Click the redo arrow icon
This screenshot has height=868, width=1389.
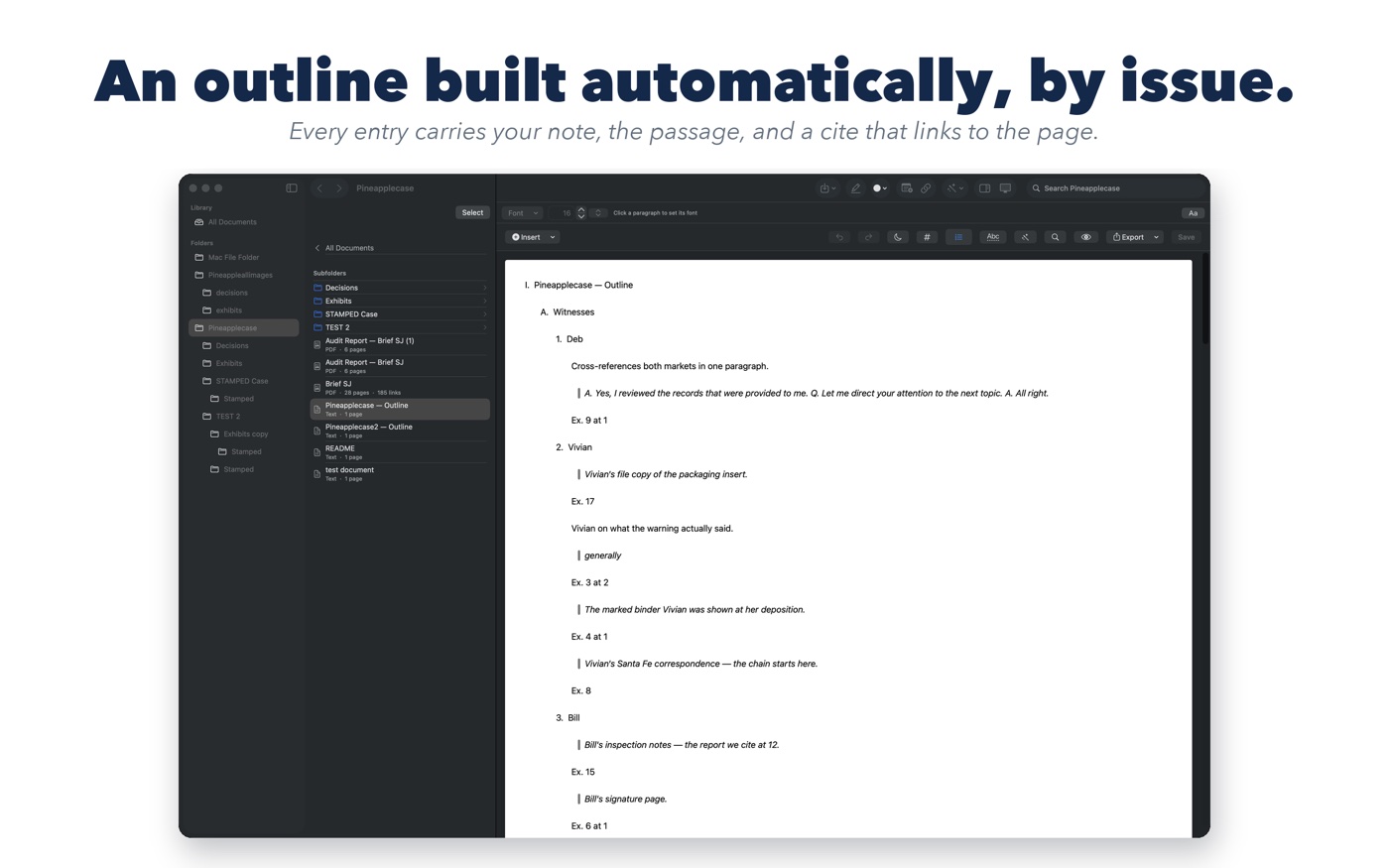(x=868, y=237)
